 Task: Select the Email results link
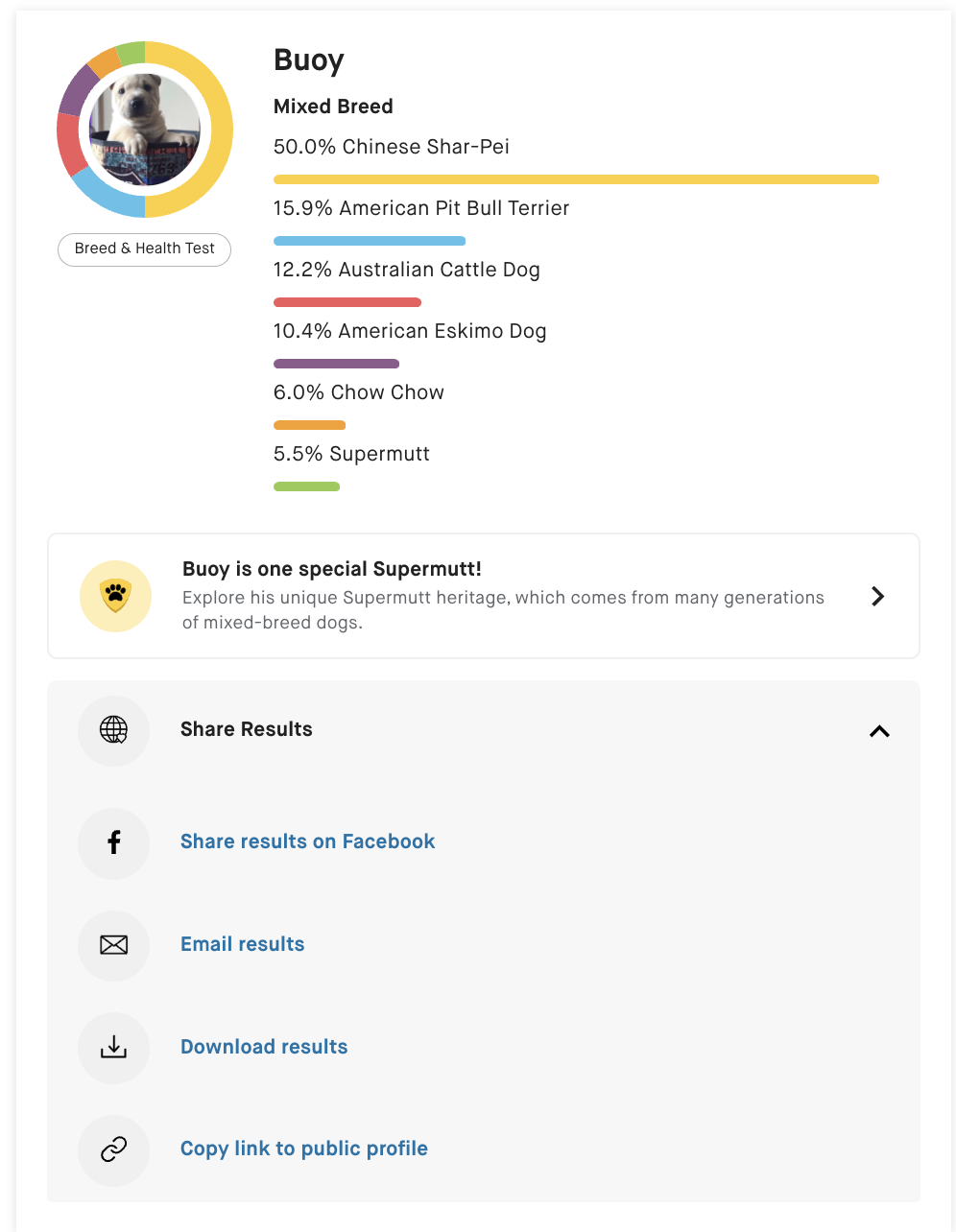coord(242,944)
